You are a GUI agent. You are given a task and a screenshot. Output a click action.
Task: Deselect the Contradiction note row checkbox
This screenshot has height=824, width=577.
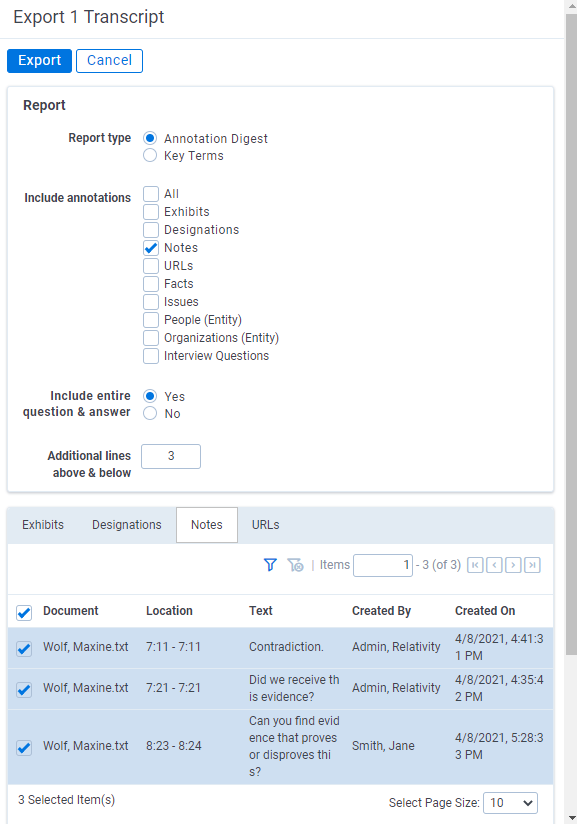24,648
